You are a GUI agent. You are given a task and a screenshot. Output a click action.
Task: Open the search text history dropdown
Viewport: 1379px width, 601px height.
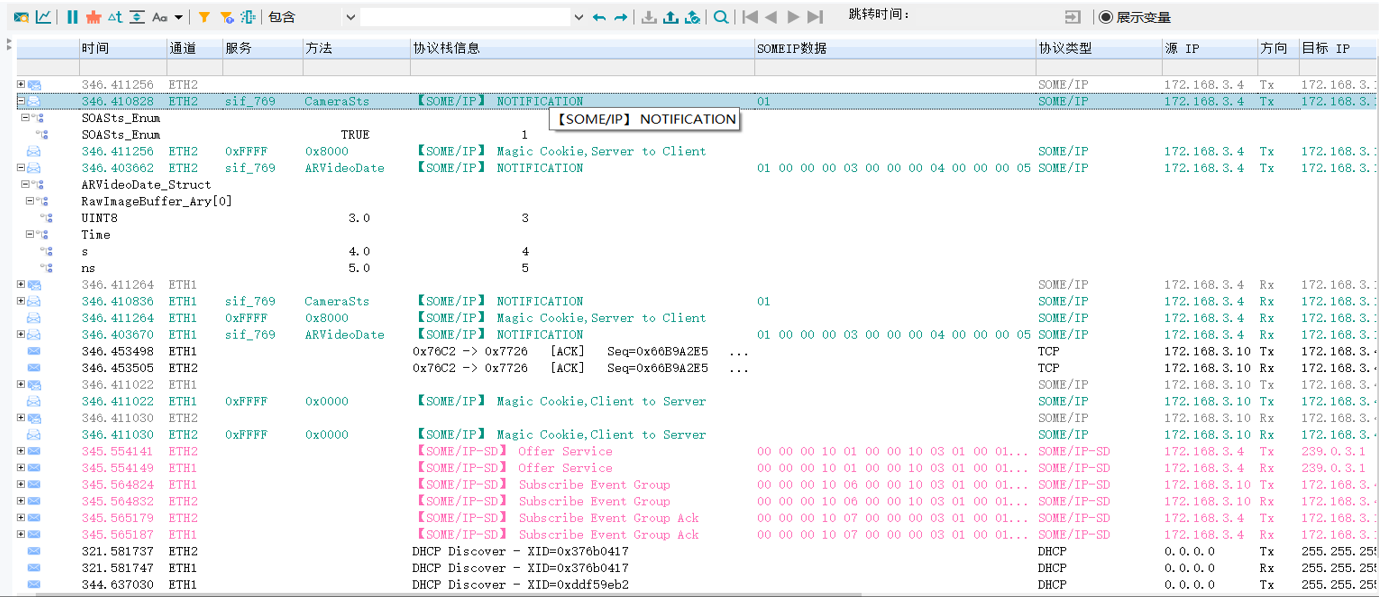(578, 17)
